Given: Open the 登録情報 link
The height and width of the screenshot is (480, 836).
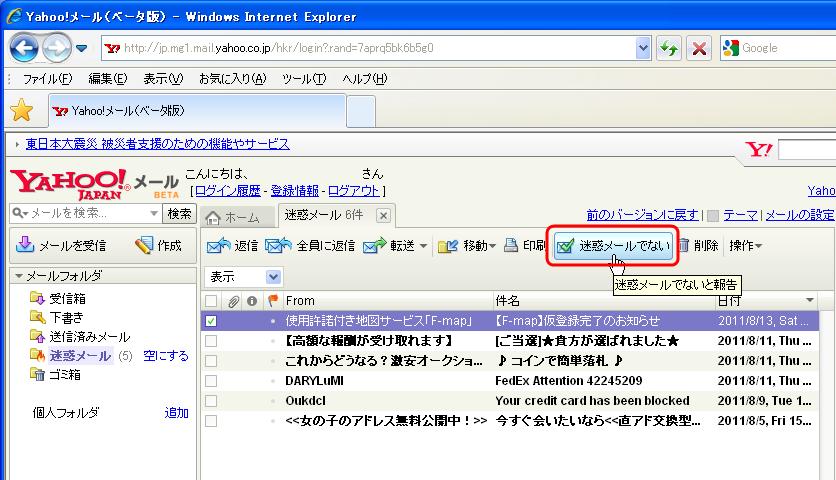Looking at the screenshot, I should (294, 190).
